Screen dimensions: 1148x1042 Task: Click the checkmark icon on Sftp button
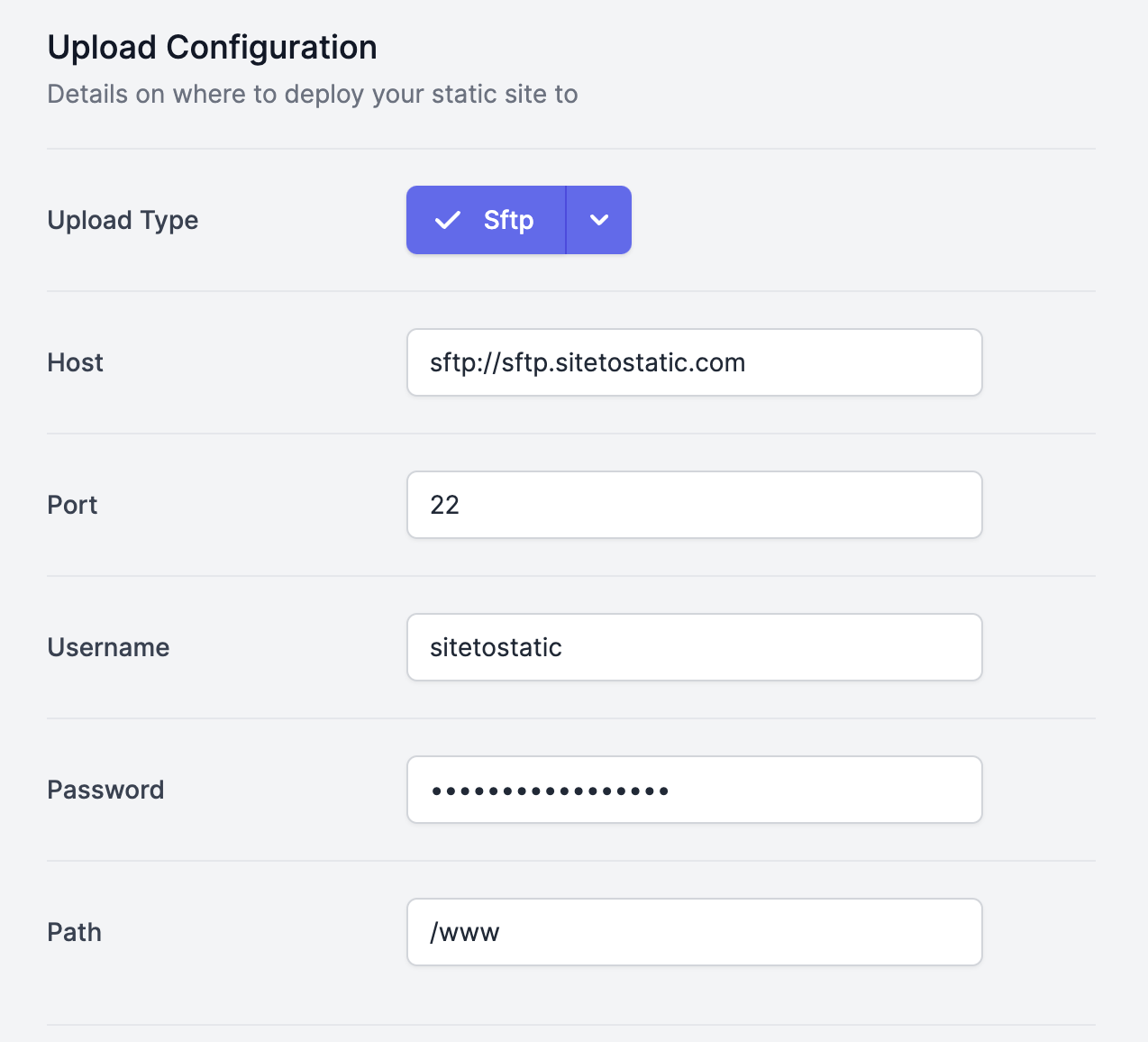(448, 220)
